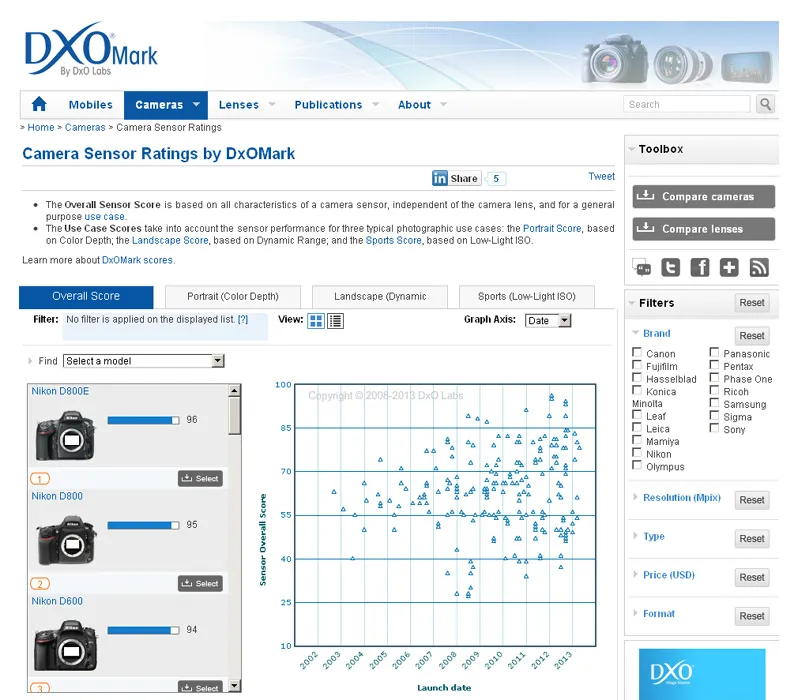800x700 pixels.
Task: Open the comments bubble icon in Toolbox
Action: tap(641, 267)
